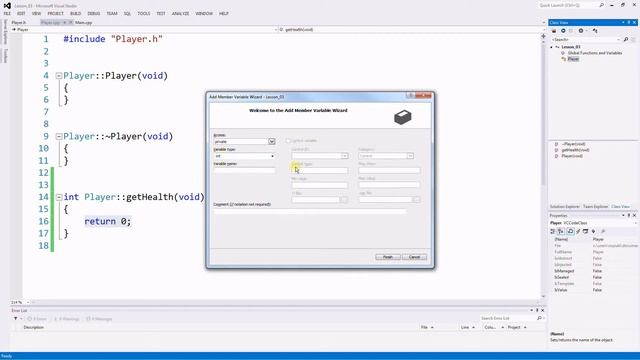640x360 pixels.
Task: Open the editor zoom level dropdown
Action: (x=27, y=302)
